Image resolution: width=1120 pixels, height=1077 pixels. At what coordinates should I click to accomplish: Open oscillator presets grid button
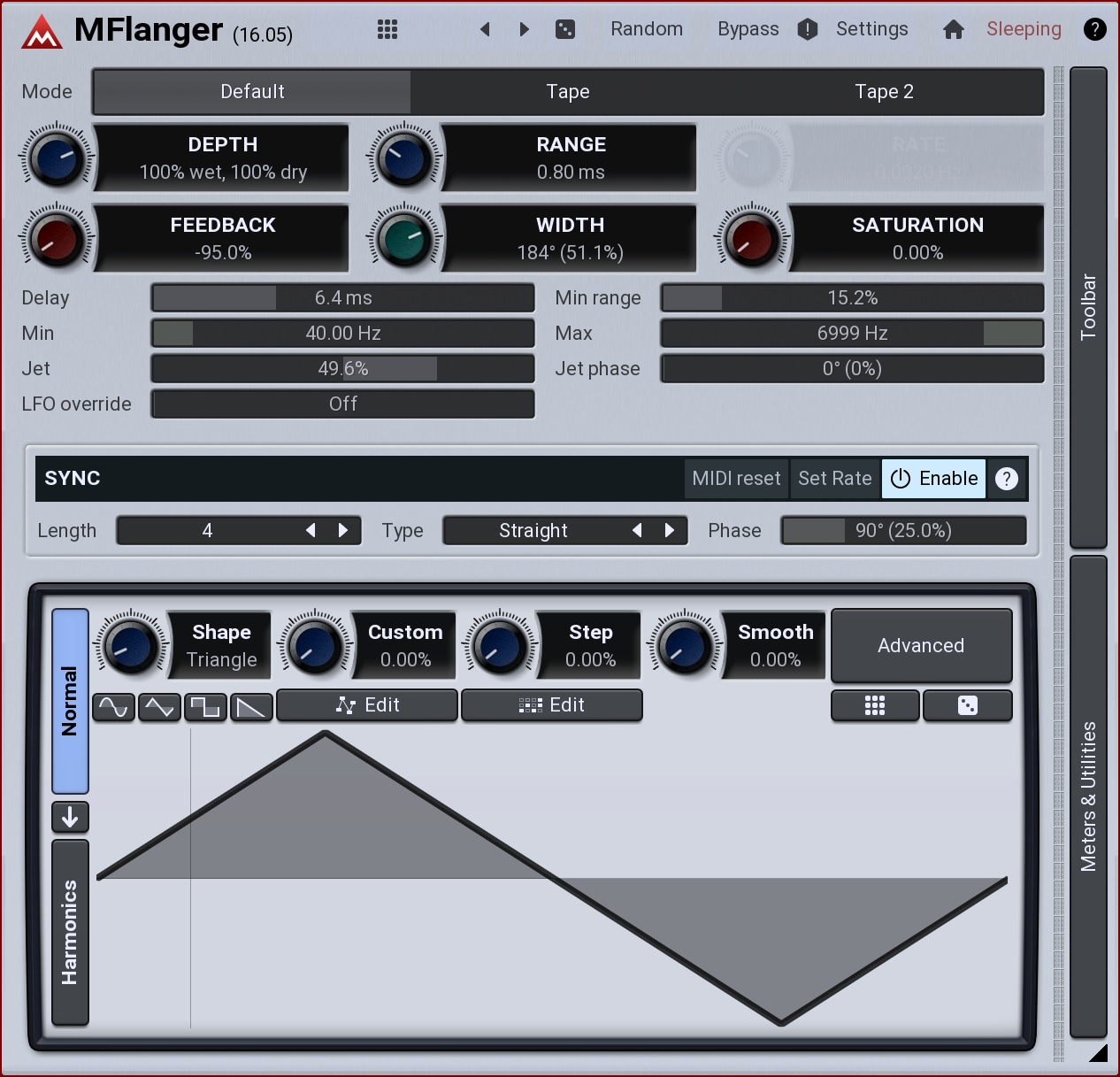tap(875, 705)
